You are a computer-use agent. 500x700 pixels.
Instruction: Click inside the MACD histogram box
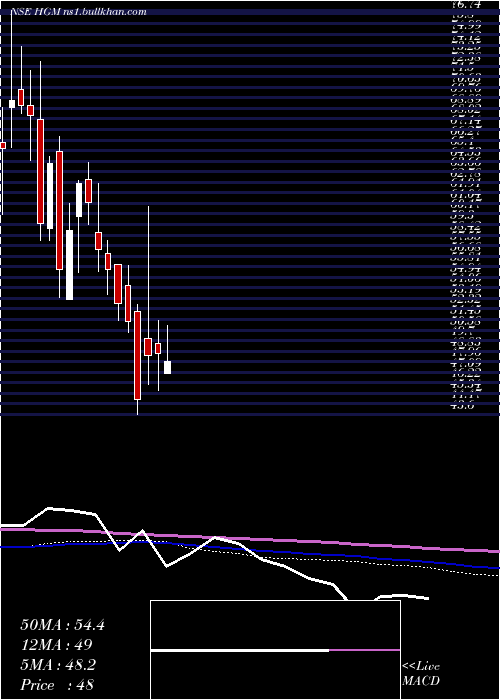click(x=275, y=650)
